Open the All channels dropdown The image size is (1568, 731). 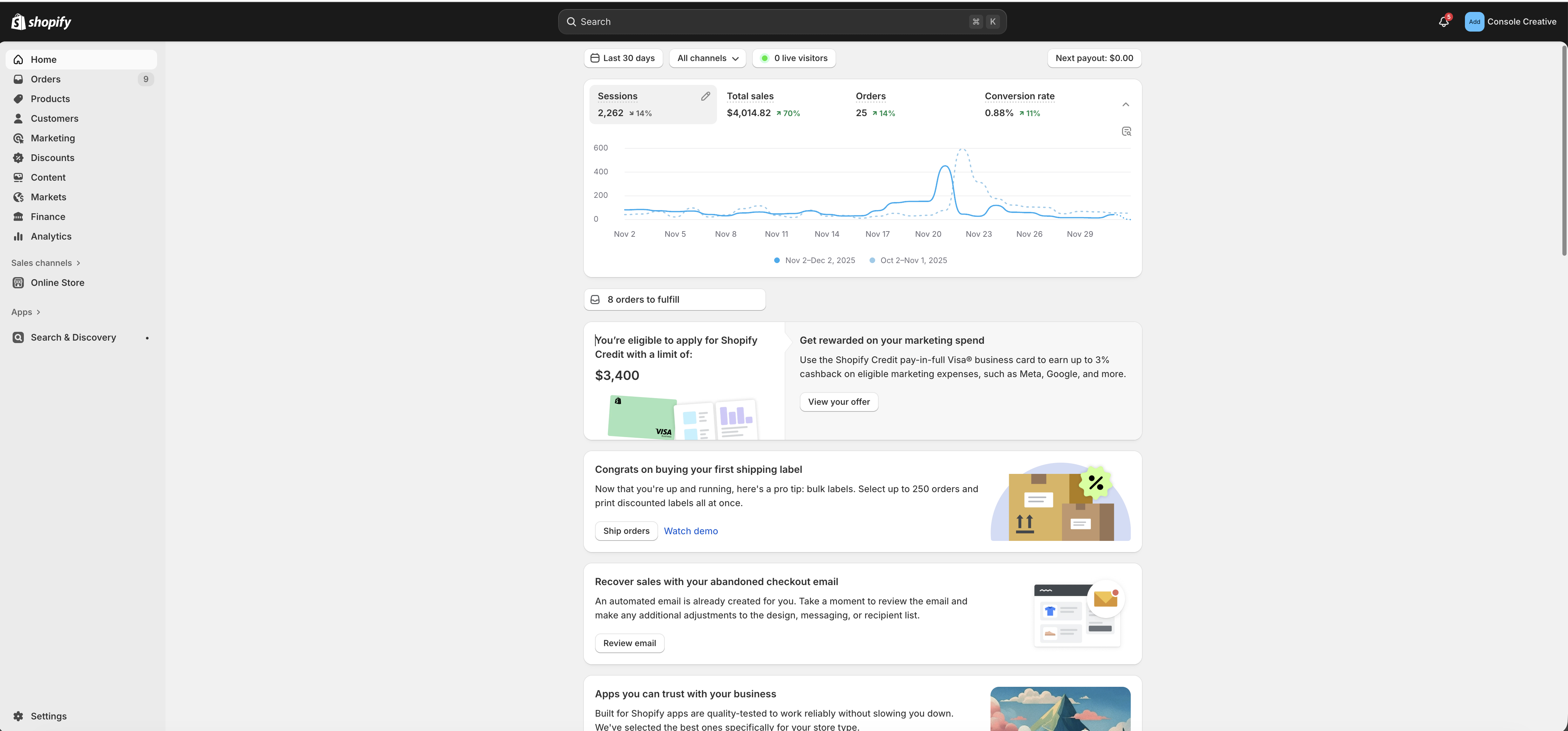coord(707,58)
